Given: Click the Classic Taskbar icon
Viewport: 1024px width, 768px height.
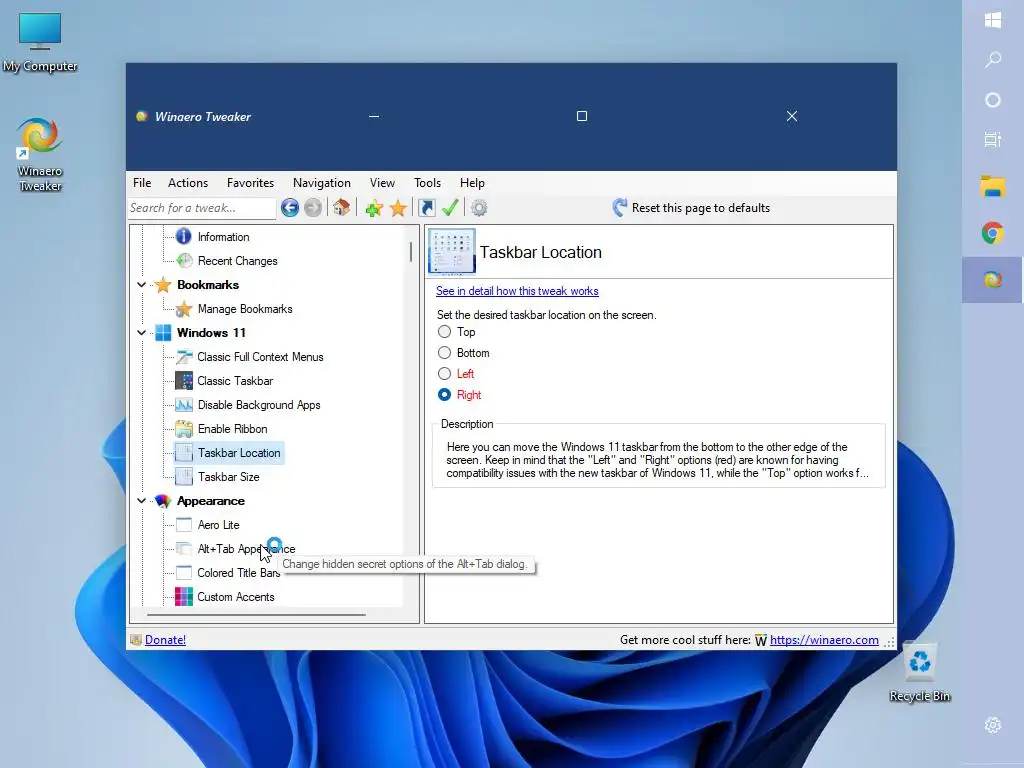Looking at the screenshot, I should tap(184, 381).
